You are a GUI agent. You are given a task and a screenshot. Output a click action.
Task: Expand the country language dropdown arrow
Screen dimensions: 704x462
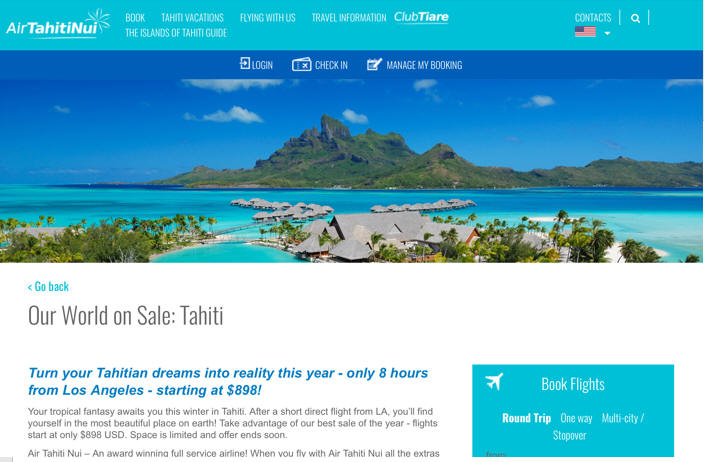coord(607,33)
